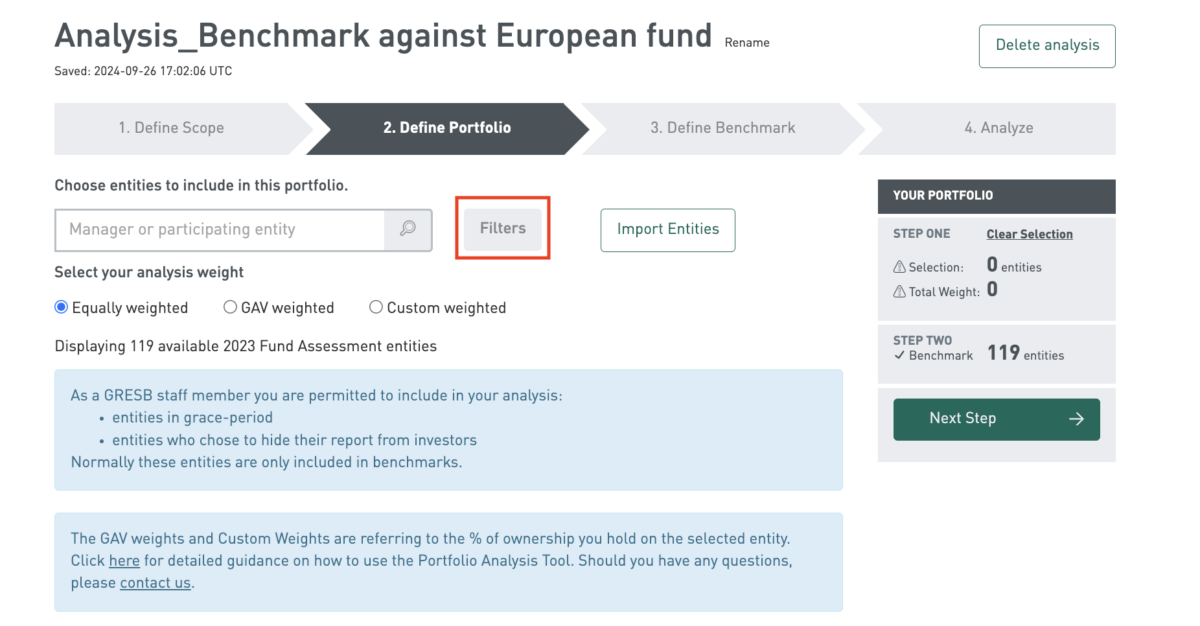
Task: Click the Clear Selection link
Action: pyautogui.click(x=1030, y=234)
